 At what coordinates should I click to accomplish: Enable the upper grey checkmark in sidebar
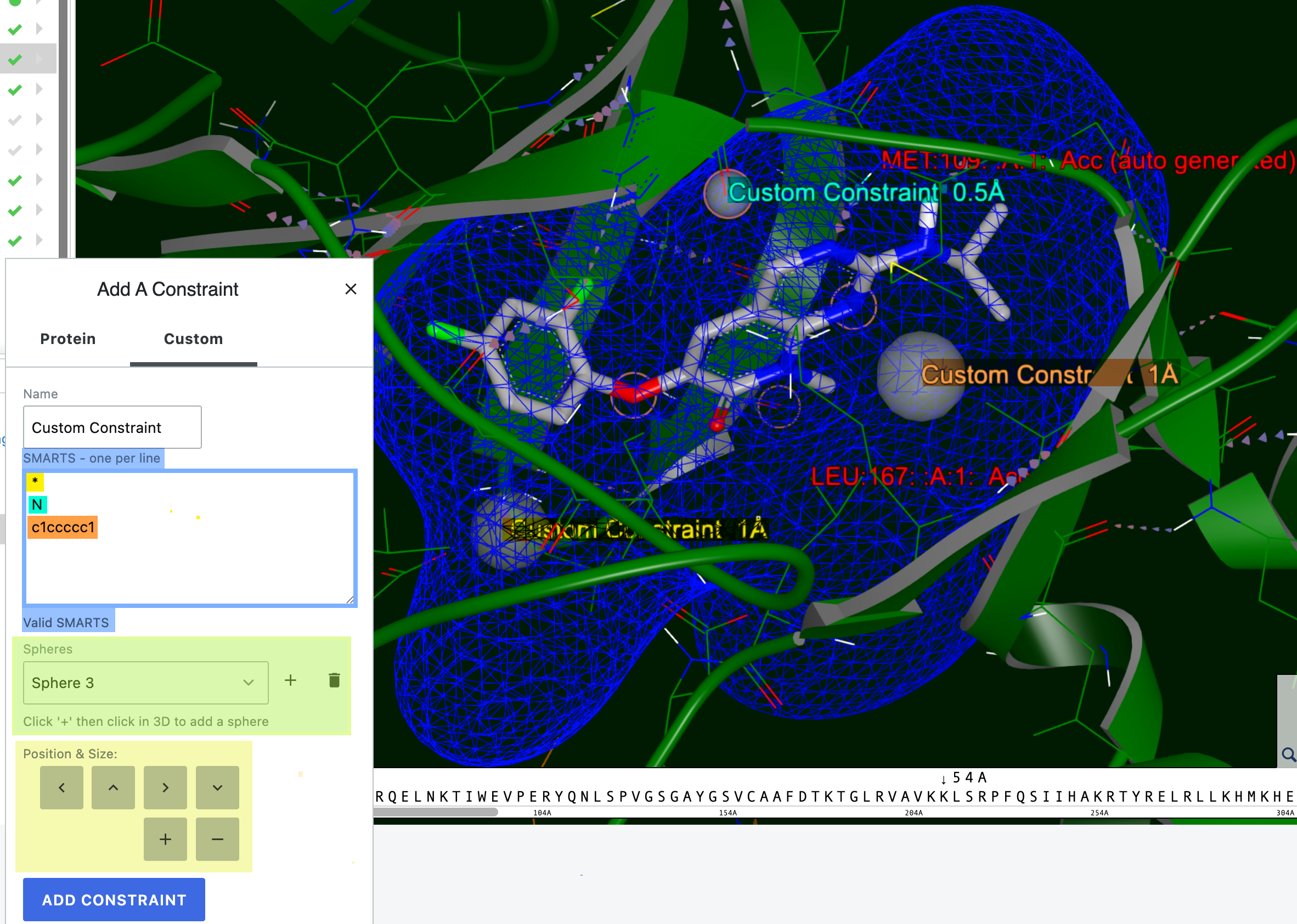coord(15,120)
